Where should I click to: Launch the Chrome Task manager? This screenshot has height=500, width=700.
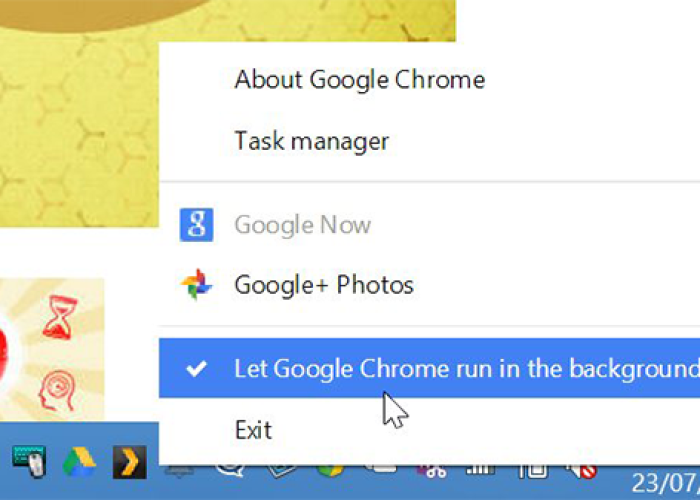pyautogui.click(x=311, y=141)
